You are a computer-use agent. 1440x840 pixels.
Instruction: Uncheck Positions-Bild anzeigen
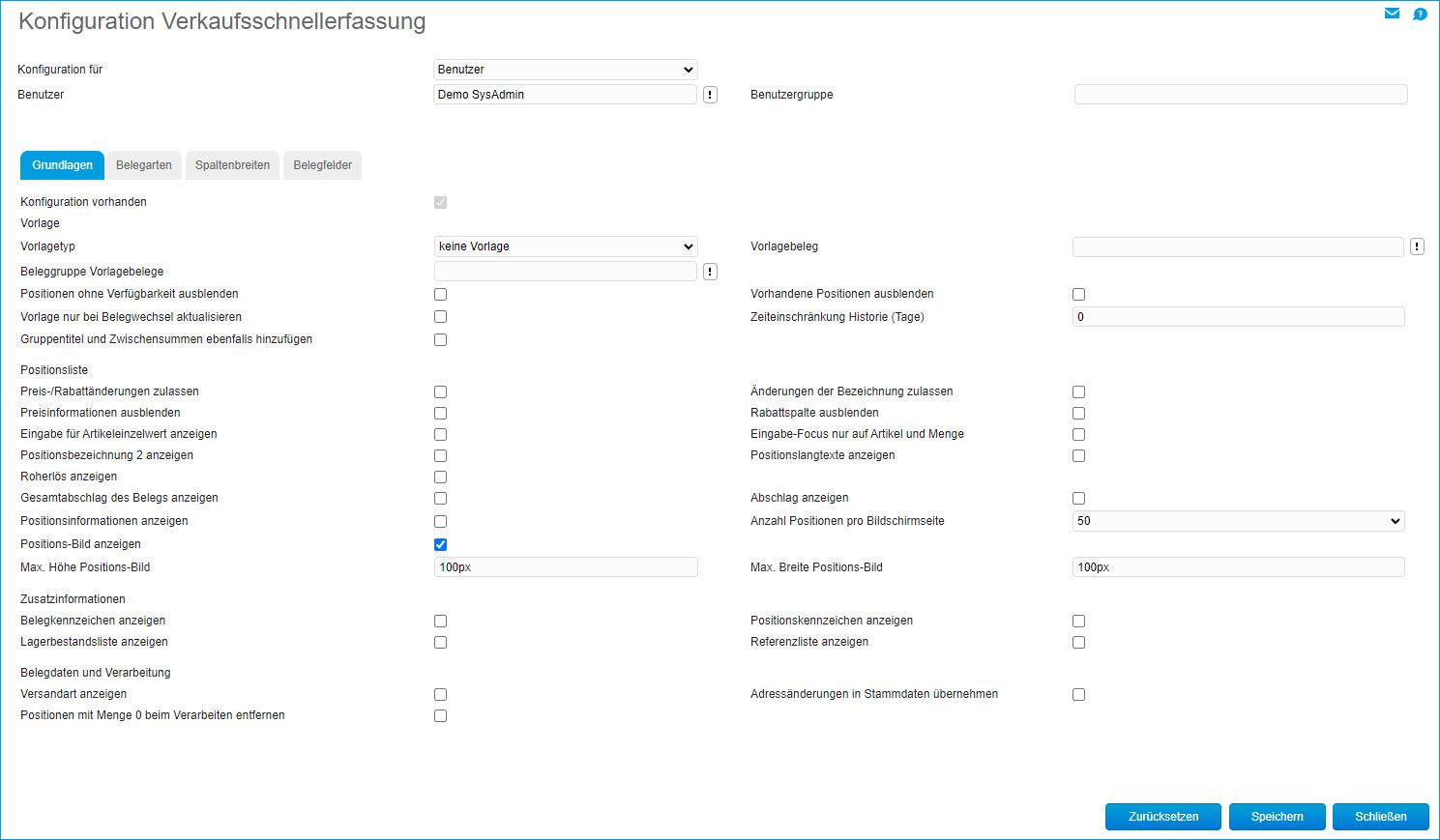coord(440,544)
